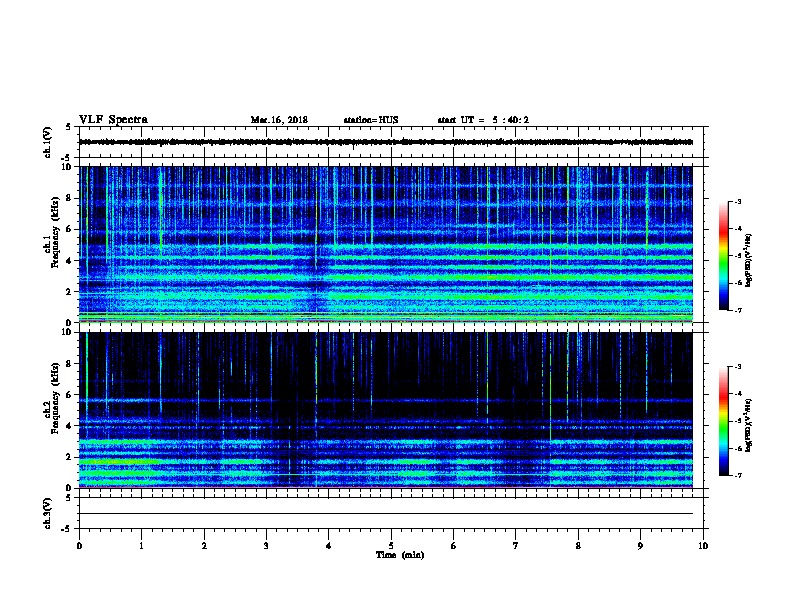The width and height of the screenshot is (792, 612).
Task: Click the 'station=HUS' label
Action: pos(371,120)
